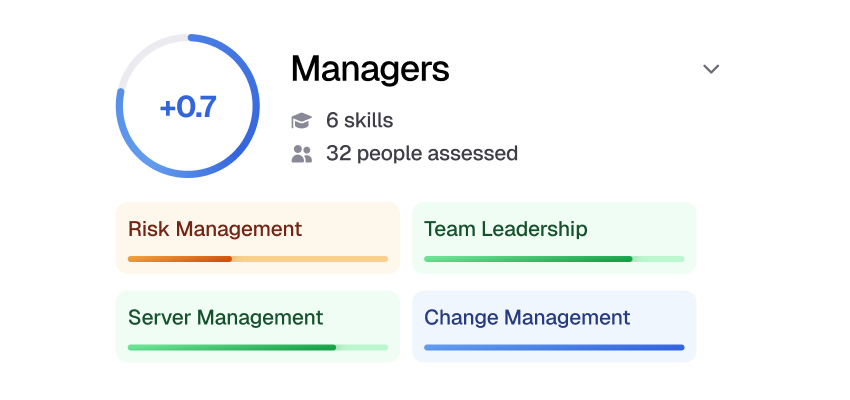
Task: Click the graduation cap skills icon
Action: pyautogui.click(x=301, y=121)
